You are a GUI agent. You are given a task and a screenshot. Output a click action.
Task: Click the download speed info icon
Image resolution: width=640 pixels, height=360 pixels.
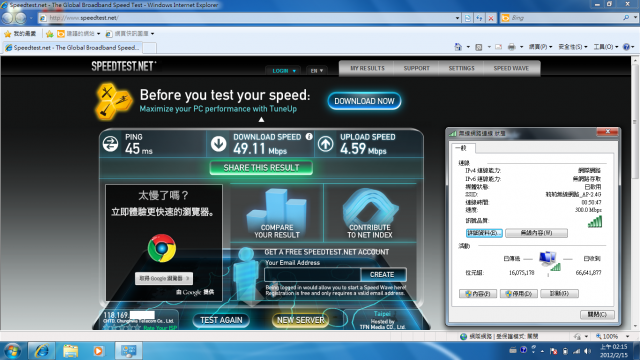click(309, 137)
